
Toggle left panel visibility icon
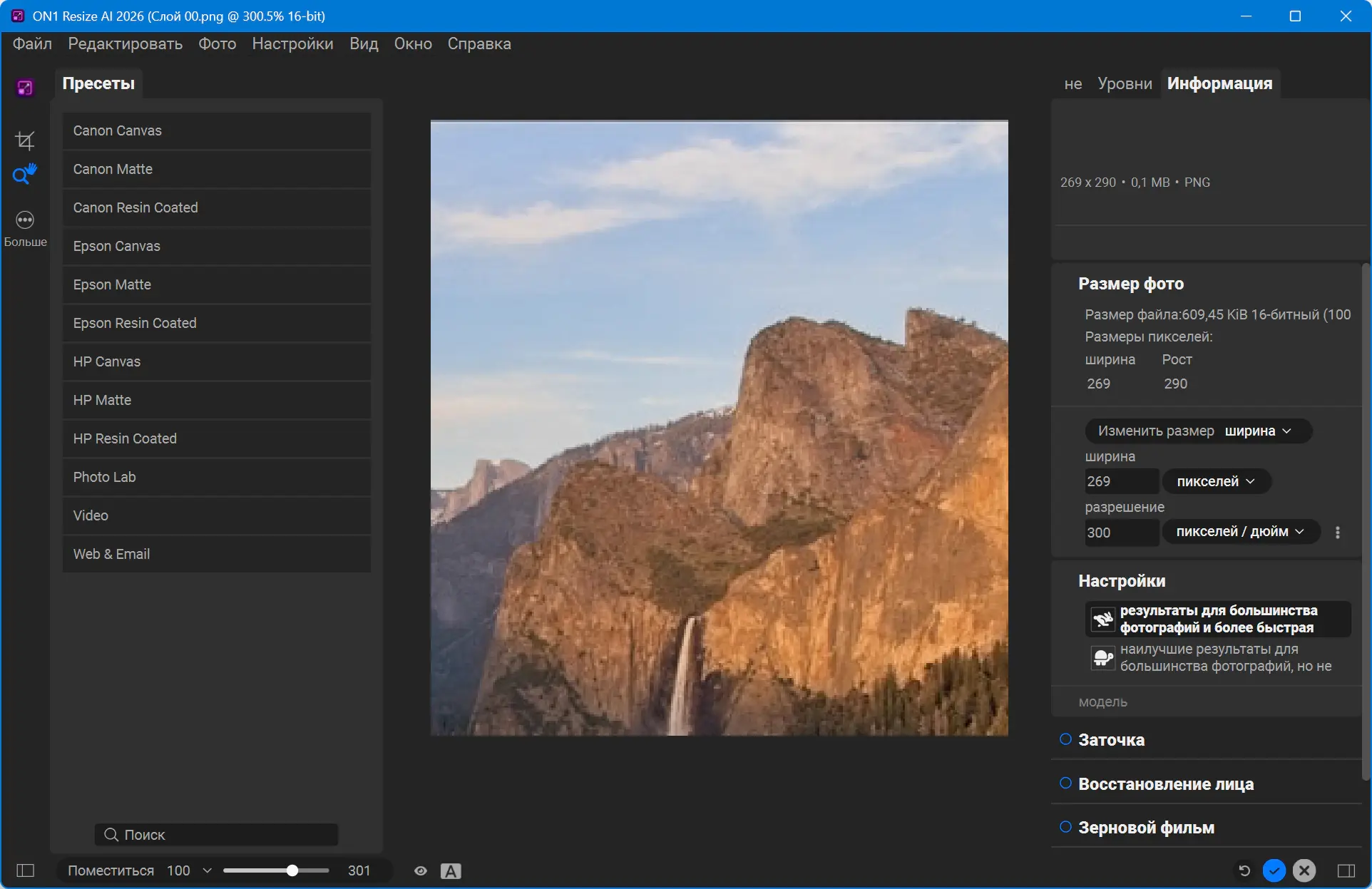coord(26,870)
